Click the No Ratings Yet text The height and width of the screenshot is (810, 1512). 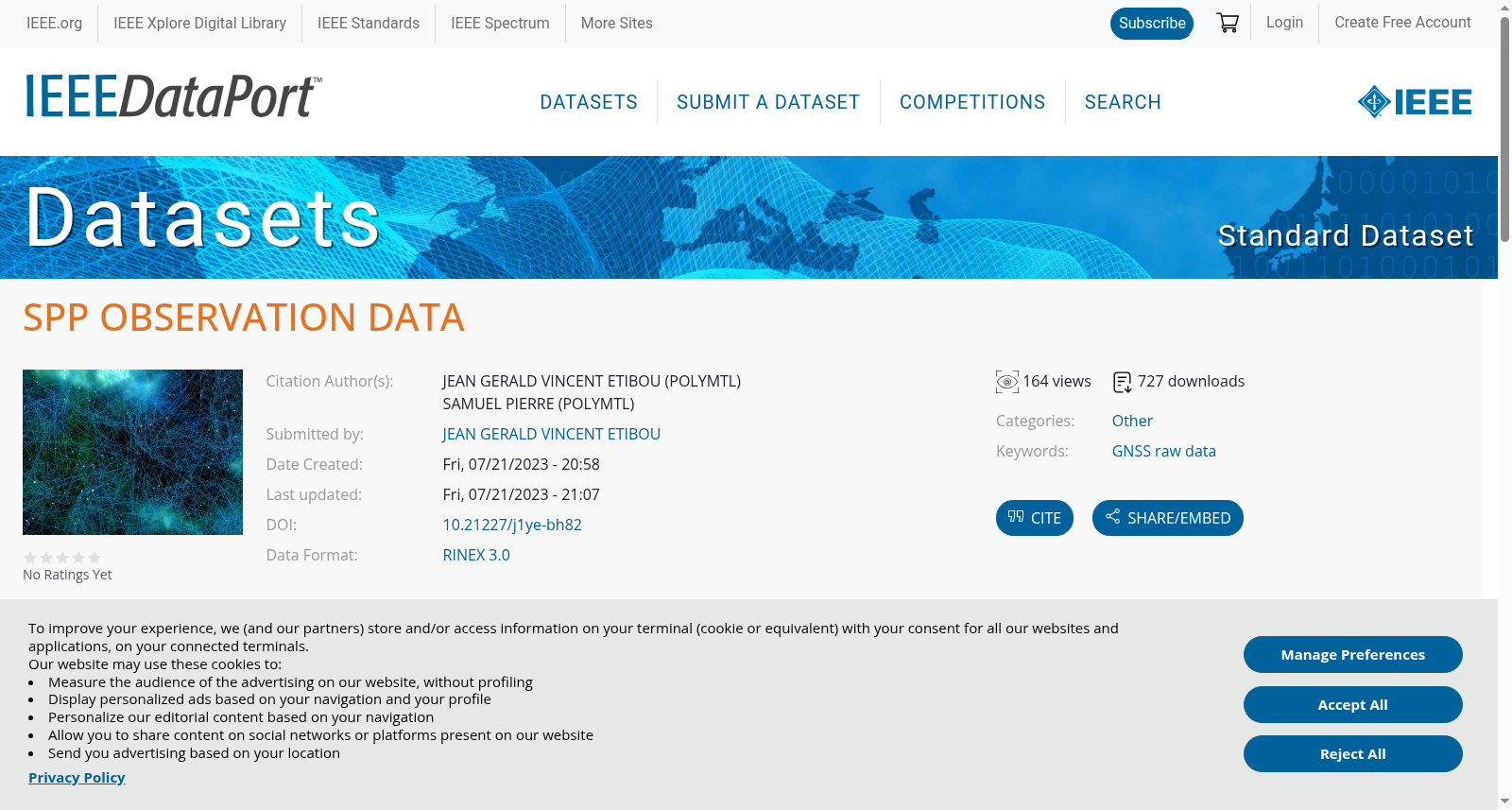(x=67, y=575)
